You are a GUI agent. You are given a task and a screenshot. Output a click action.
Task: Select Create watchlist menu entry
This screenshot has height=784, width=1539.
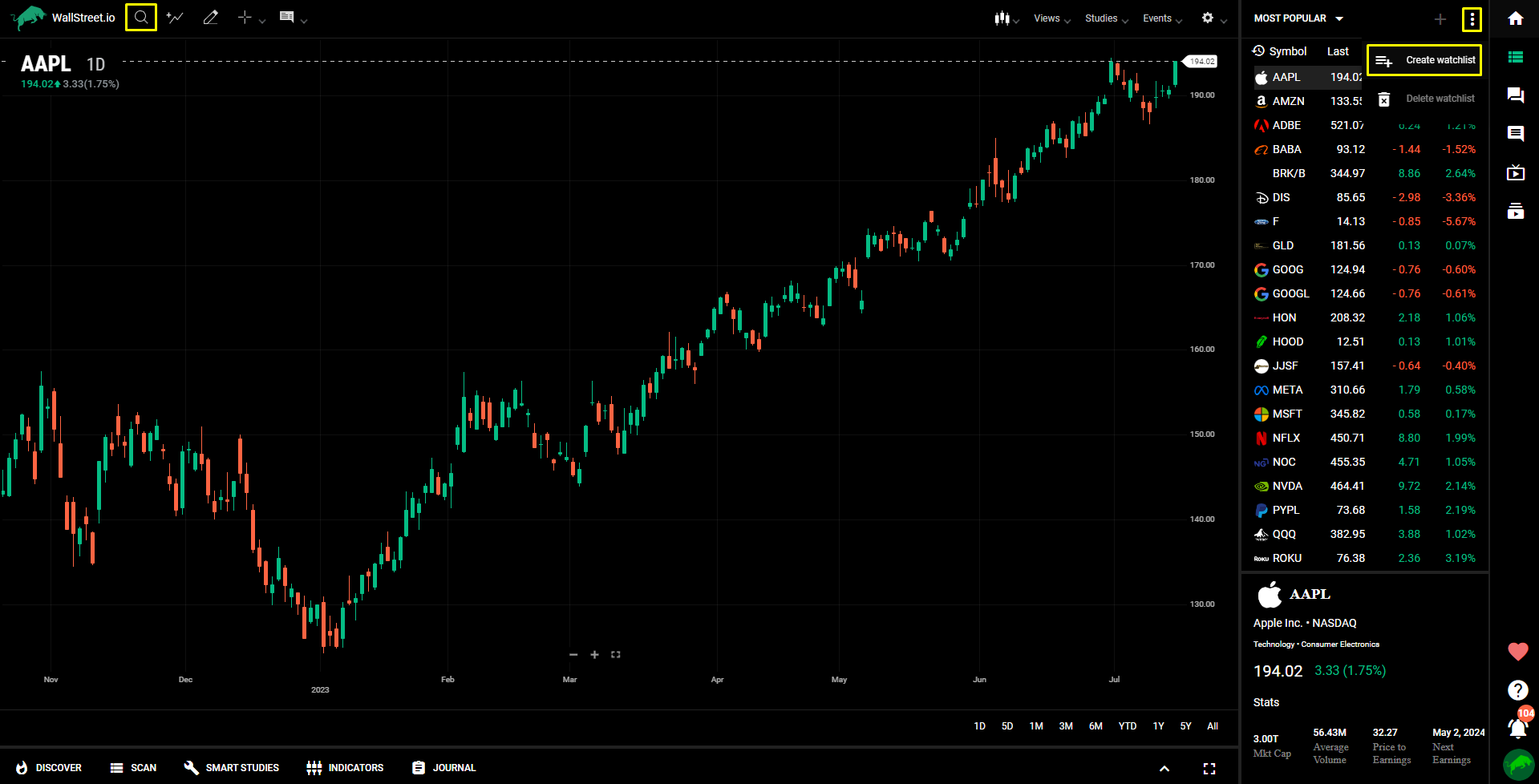click(x=1424, y=60)
